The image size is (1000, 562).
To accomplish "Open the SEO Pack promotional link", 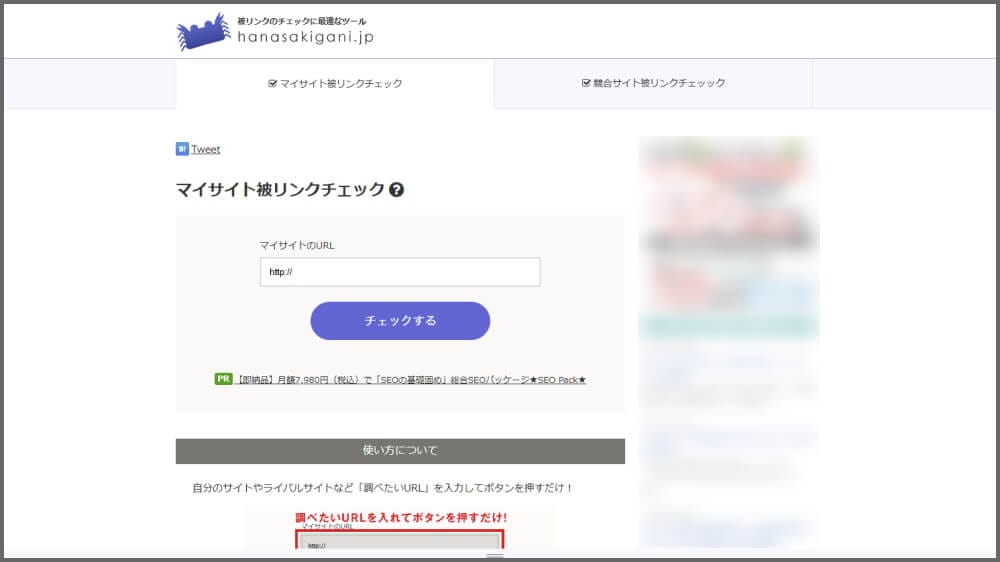I will (x=411, y=380).
